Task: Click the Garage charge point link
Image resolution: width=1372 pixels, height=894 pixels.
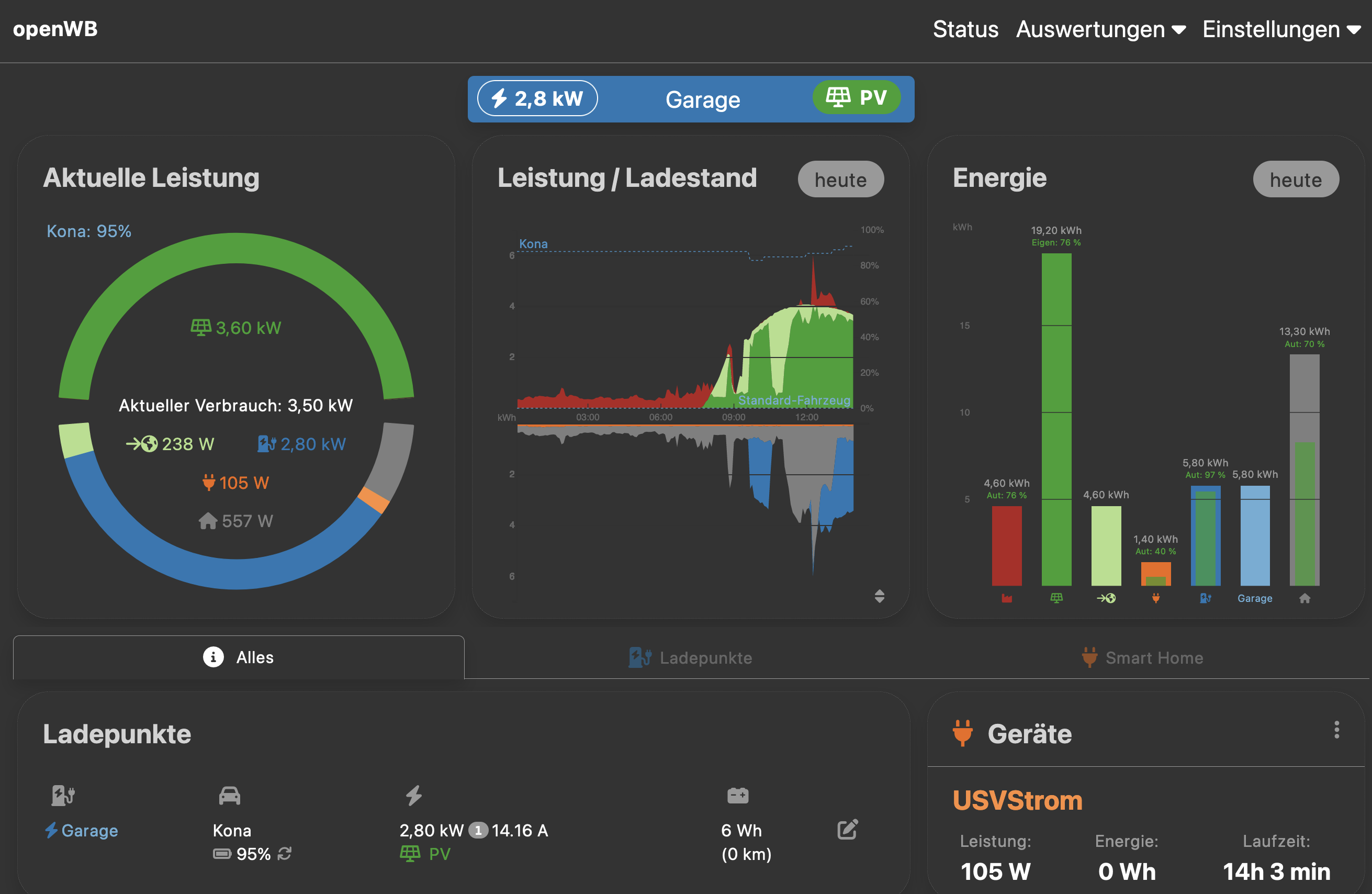Action: tap(89, 831)
